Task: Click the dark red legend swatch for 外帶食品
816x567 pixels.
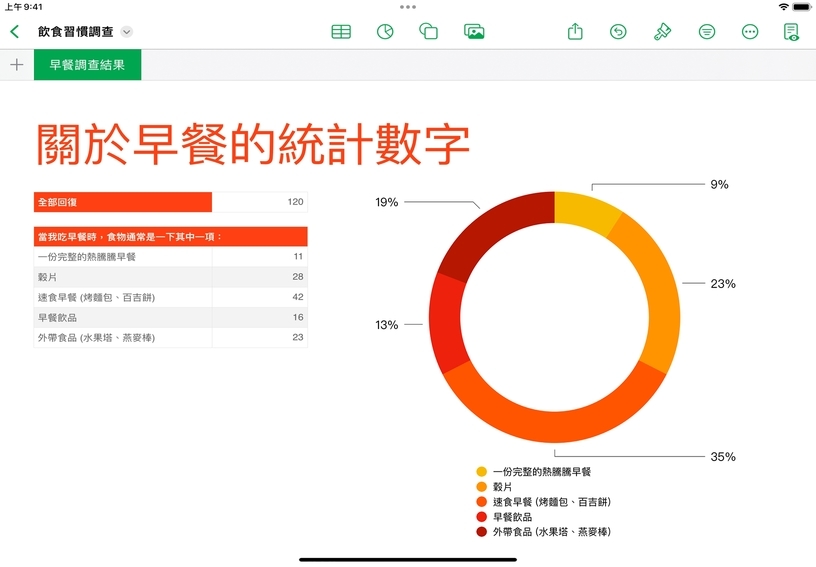Action: [x=481, y=532]
